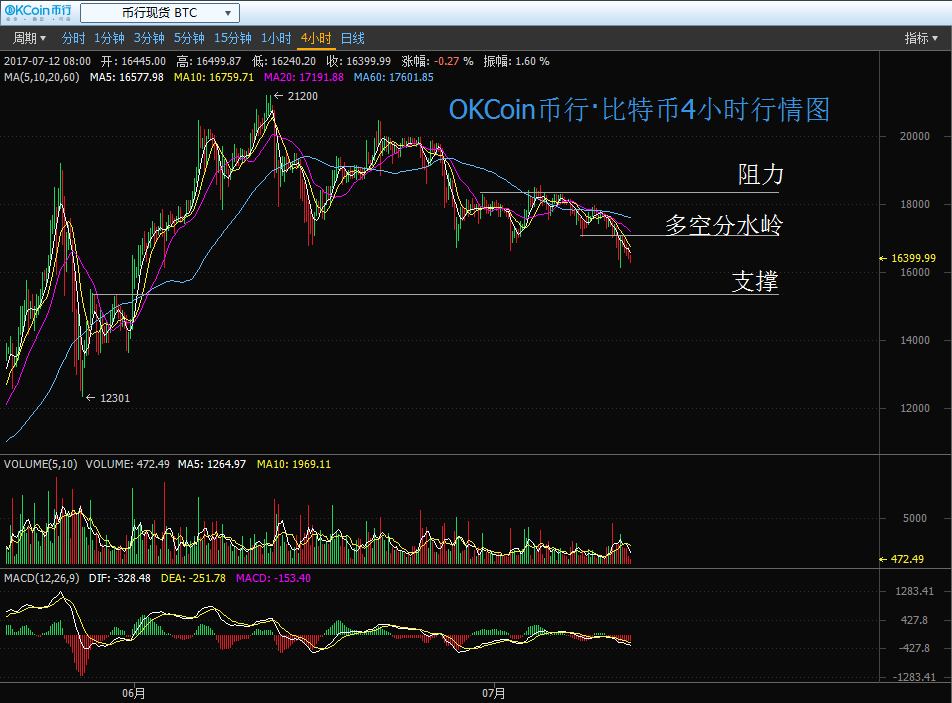Viewport: 952px width, 703px height.
Task: Click the 涨幅 -0.27% change value
Action: 438,61
